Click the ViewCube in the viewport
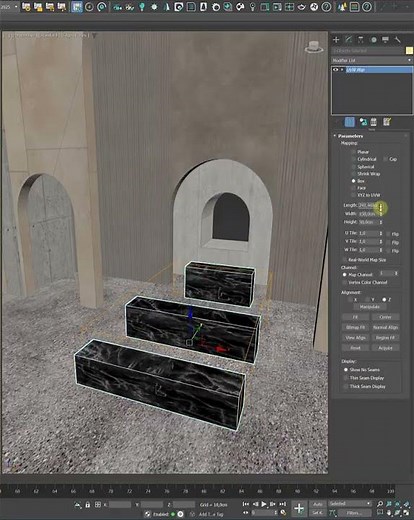The width and height of the screenshot is (414, 520). (x=314, y=47)
